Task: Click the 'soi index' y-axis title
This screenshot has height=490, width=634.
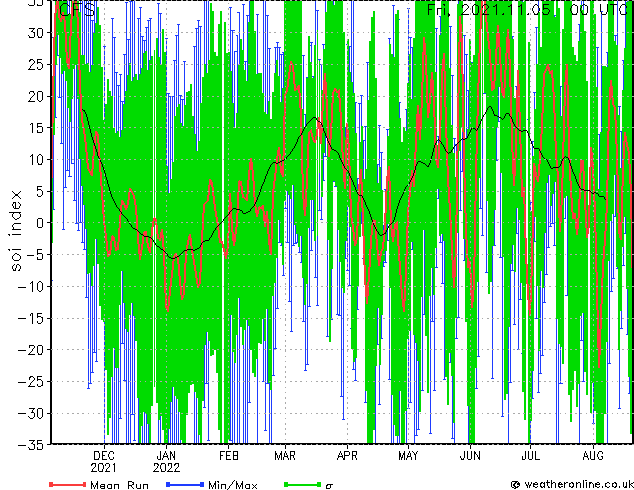Action: coord(16,231)
